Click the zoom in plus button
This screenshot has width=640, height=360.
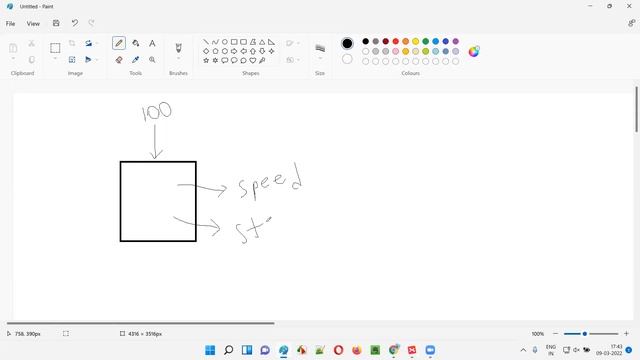point(626,333)
